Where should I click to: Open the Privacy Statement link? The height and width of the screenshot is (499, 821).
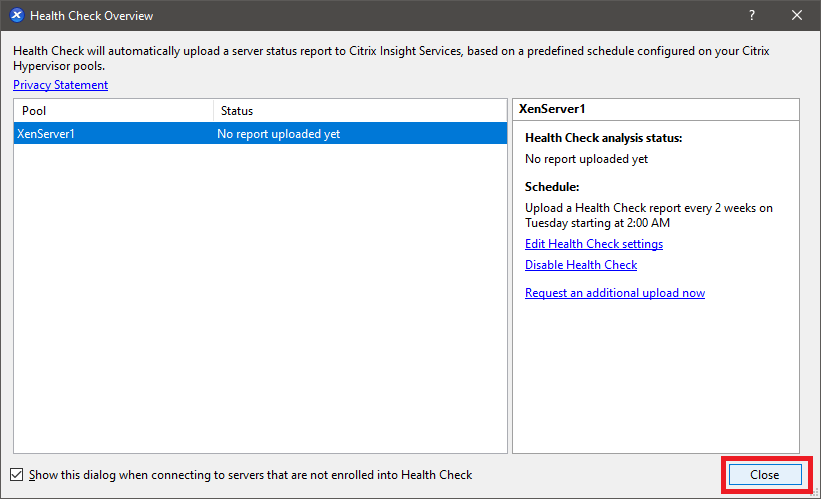(x=60, y=85)
